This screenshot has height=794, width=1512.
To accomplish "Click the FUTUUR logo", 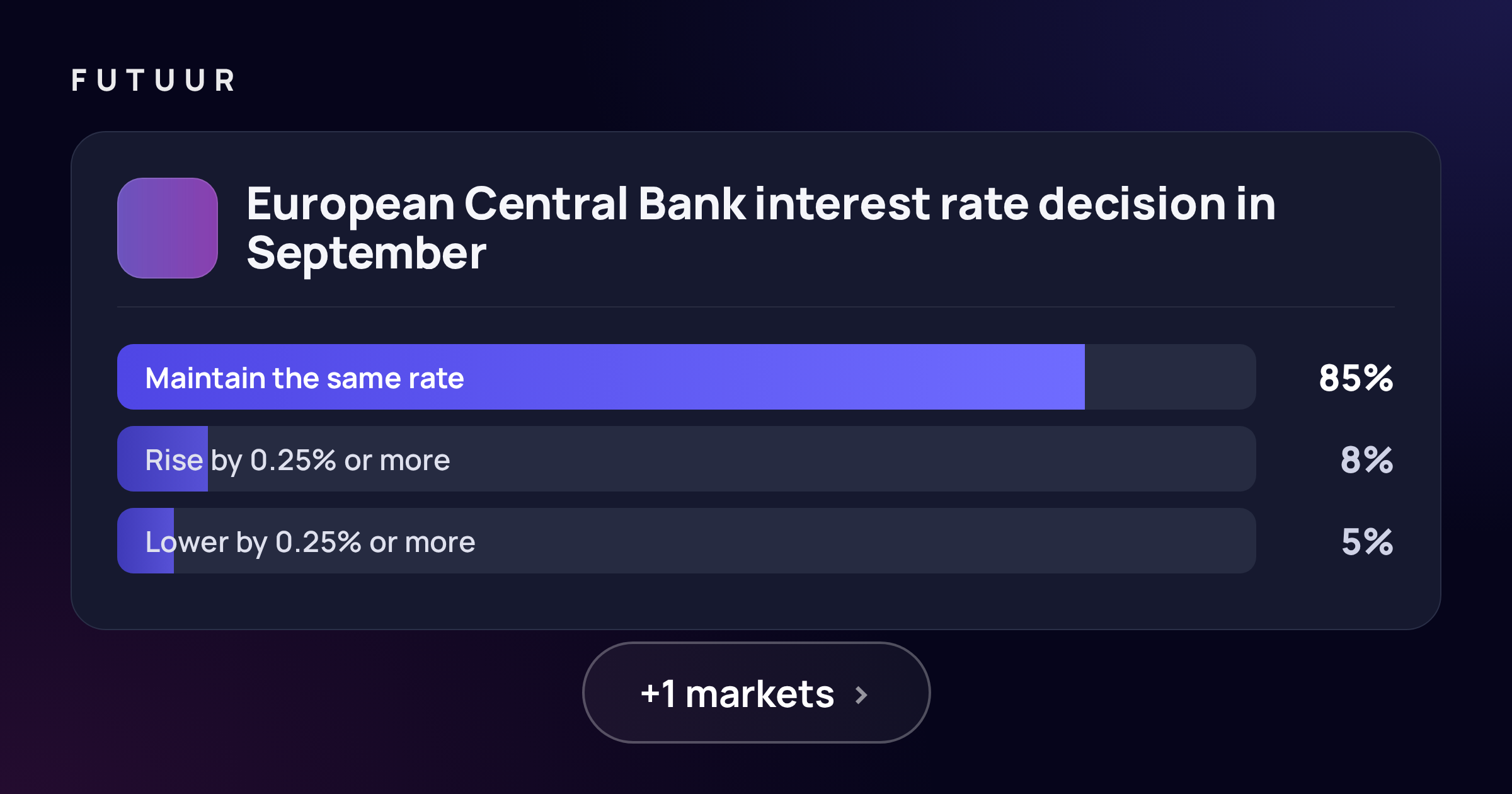I will coord(153,81).
